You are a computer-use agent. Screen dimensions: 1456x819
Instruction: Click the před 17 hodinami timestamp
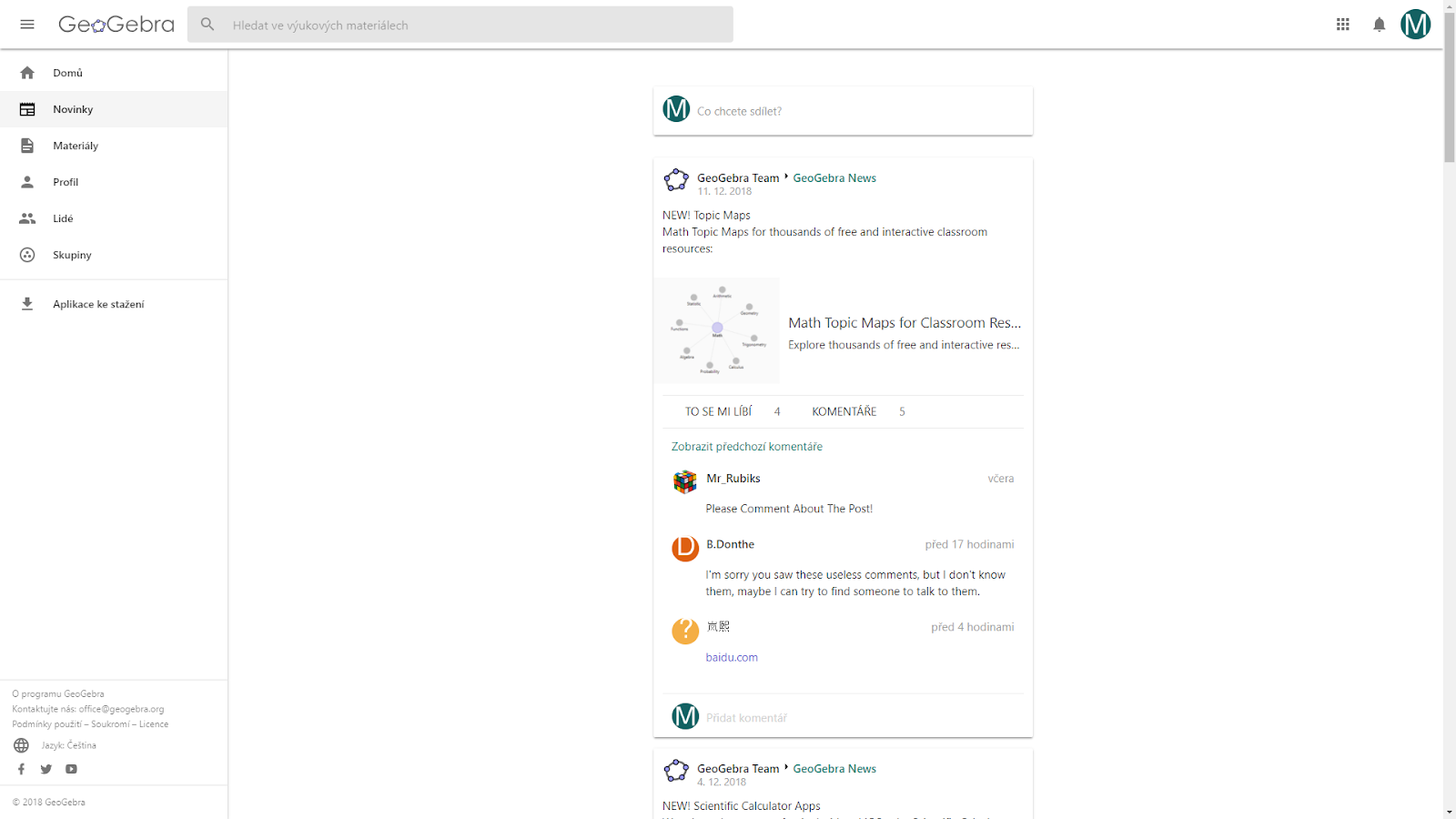969,544
